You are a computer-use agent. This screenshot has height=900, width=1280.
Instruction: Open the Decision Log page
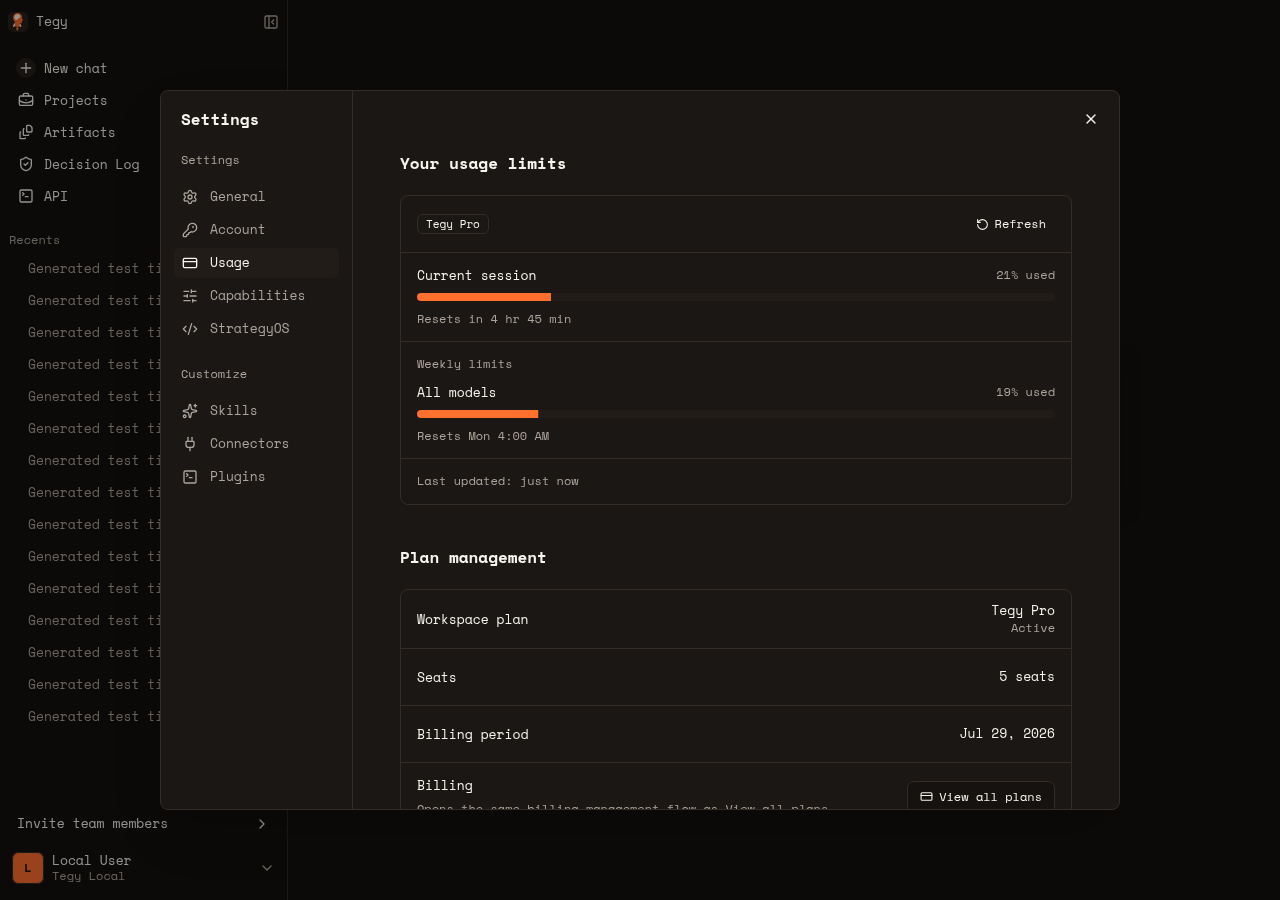[91, 164]
